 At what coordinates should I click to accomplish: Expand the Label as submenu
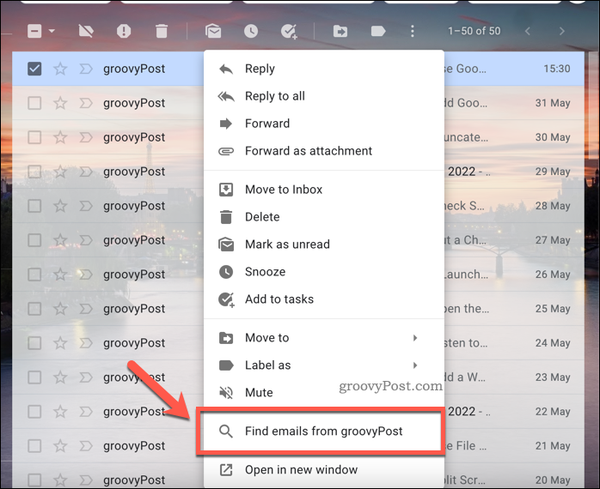[415, 365]
